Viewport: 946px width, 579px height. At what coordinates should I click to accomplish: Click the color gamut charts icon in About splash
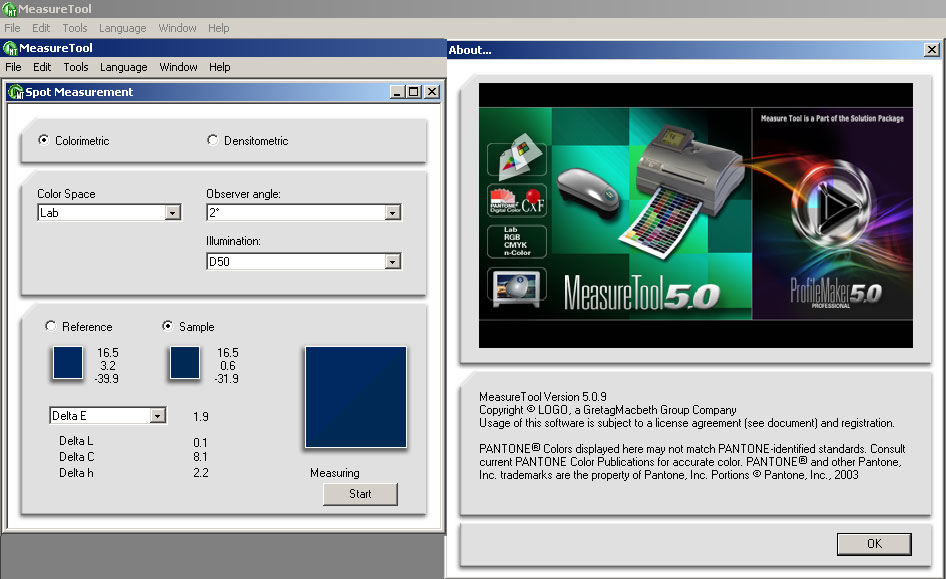pos(516,158)
